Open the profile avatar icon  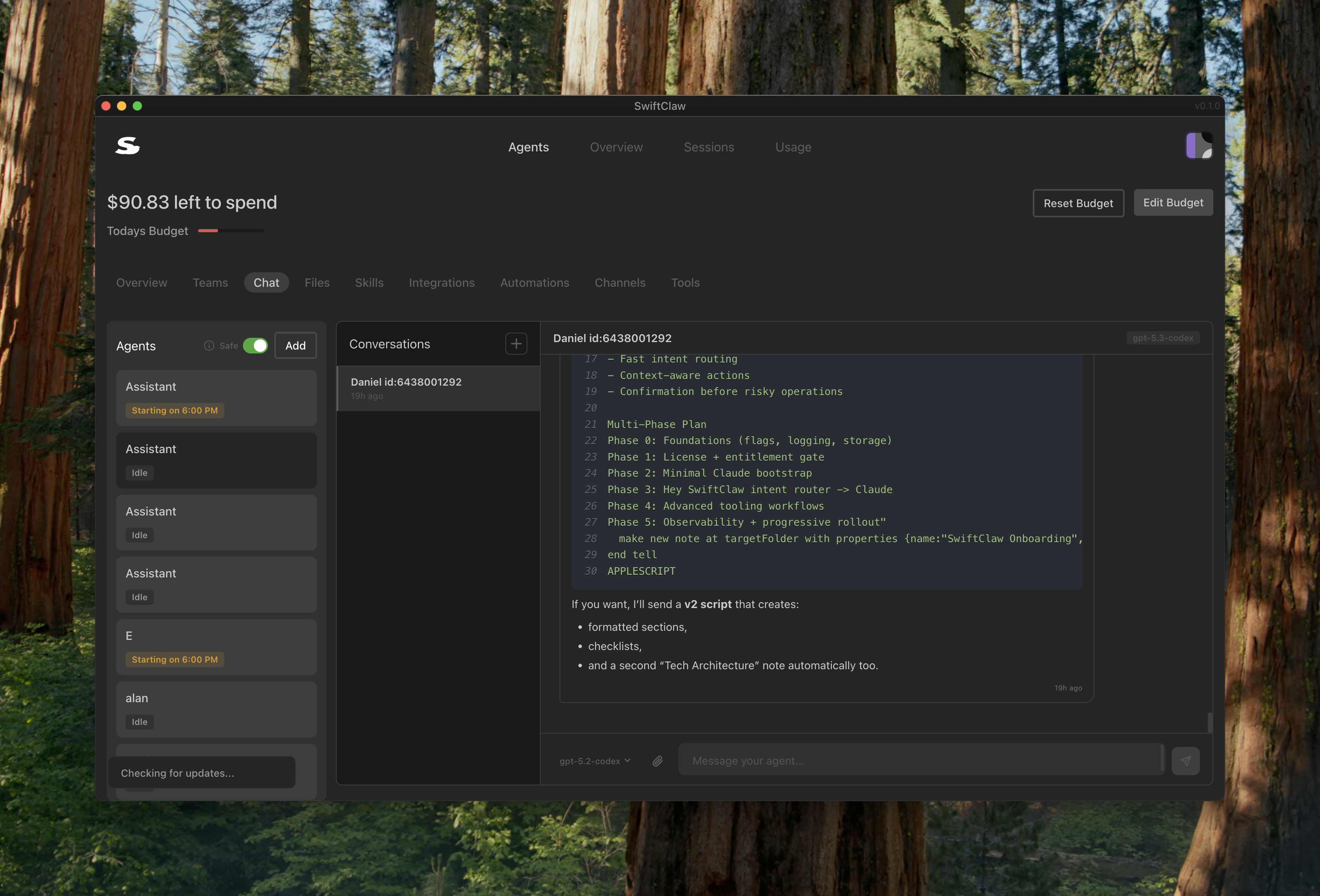(x=1199, y=146)
